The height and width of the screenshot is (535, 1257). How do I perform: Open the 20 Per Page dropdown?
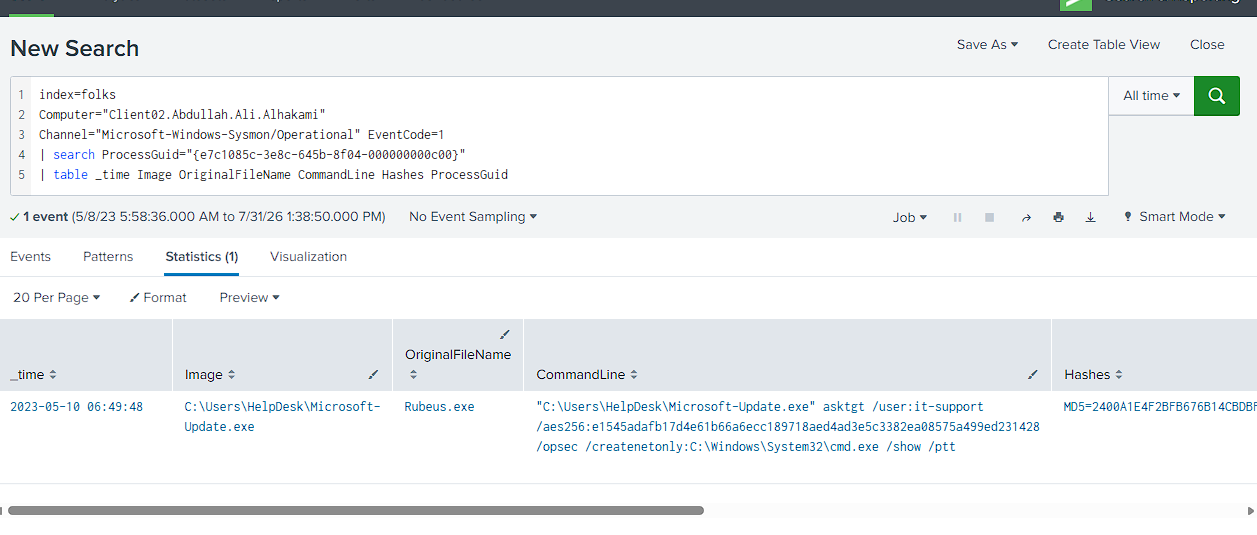click(57, 297)
